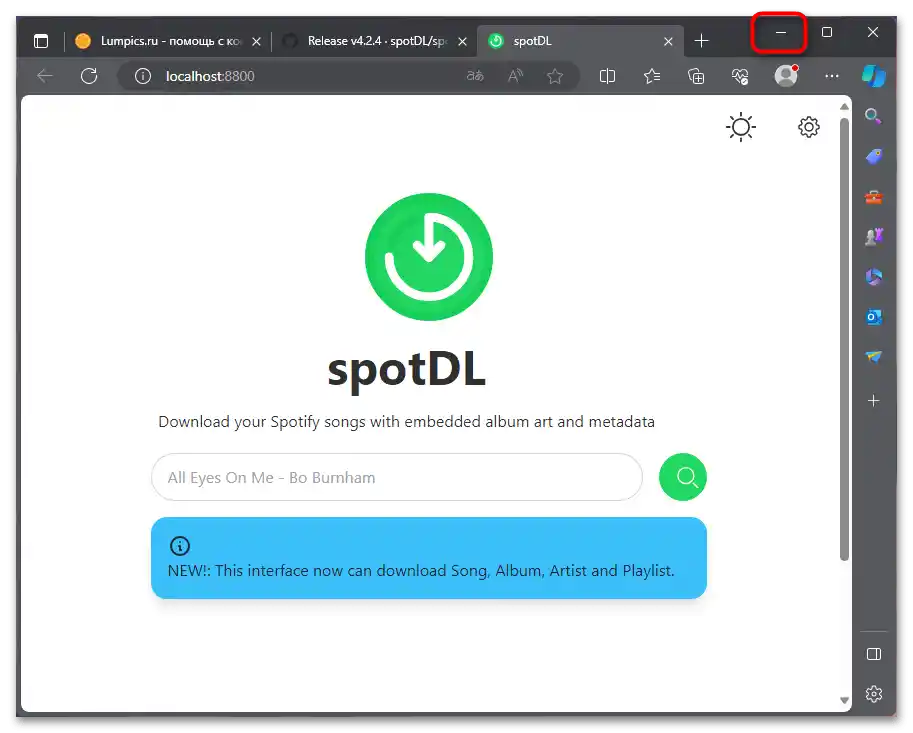Screen dimensions: 913x733
Task: Open the sidebar Search icon
Action: coord(873,116)
